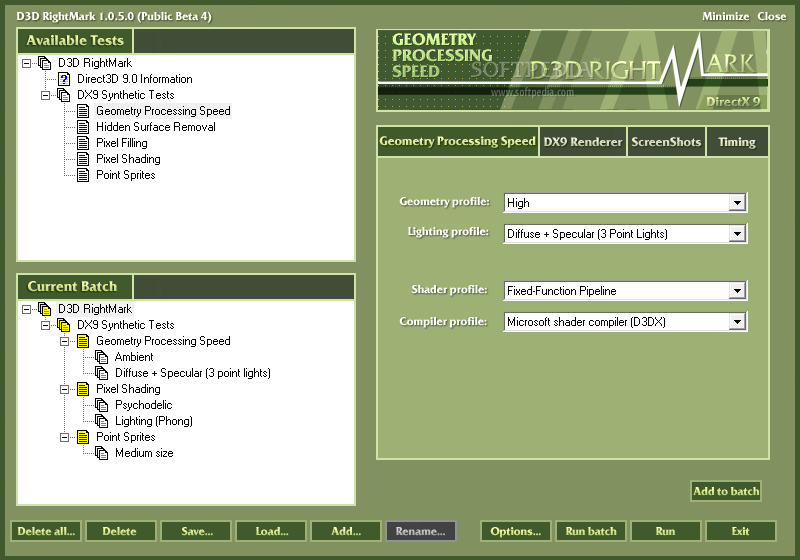Click the Pixel Filling document icon
The image size is (800, 560).
pyautogui.click(x=83, y=143)
